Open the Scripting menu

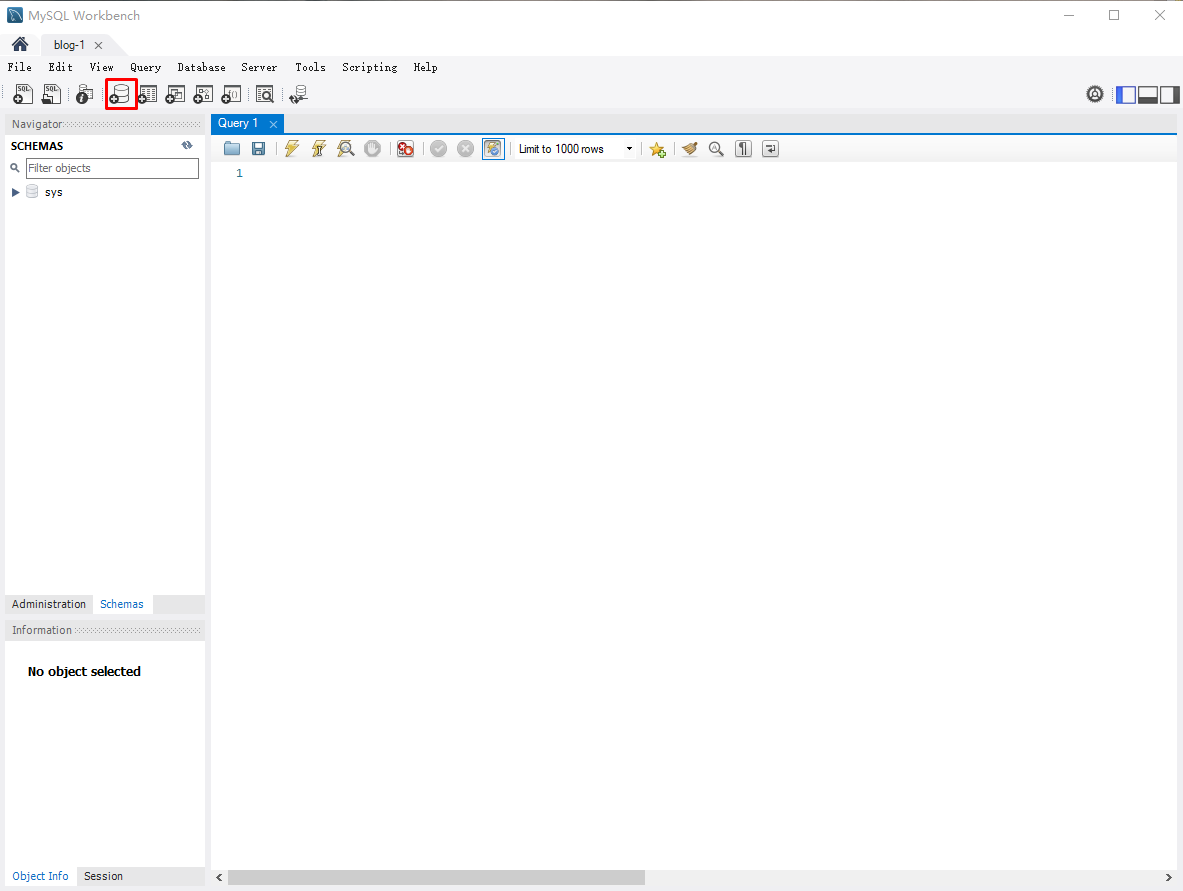[x=370, y=67]
